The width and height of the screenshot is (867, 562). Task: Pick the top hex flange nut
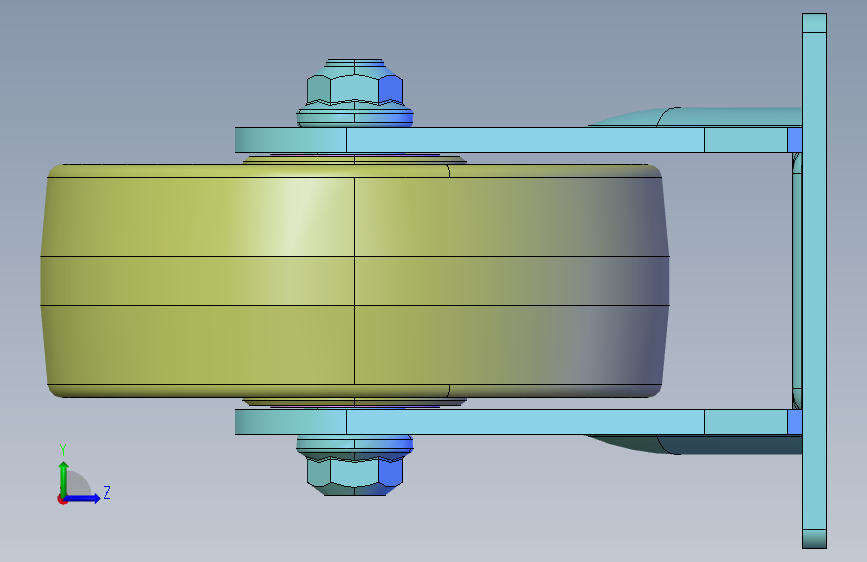pos(355,92)
